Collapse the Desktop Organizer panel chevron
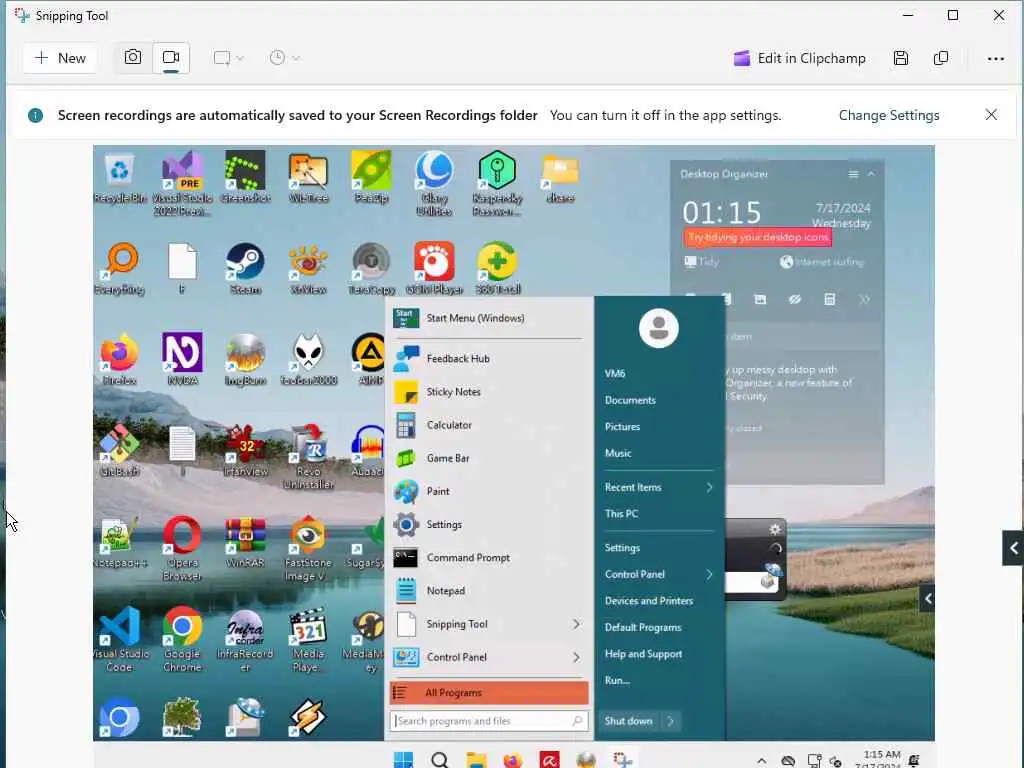The width and height of the screenshot is (1024, 768). (871, 174)
